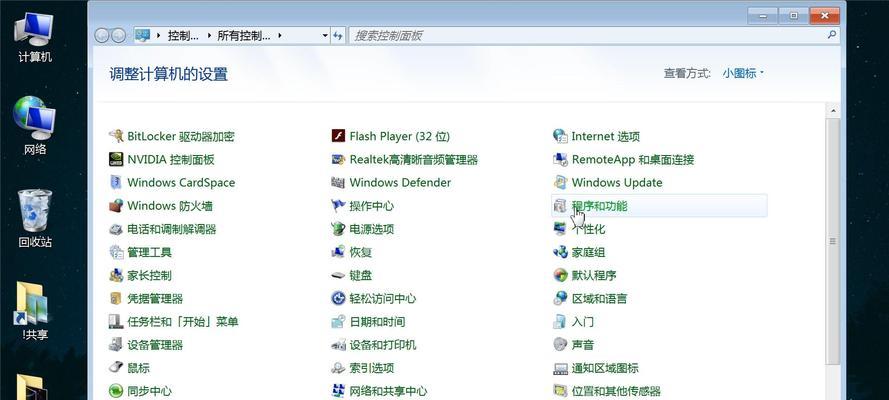The width and height of the screenshot is (889, 400).
Task: Click the 默认程序 icon
Action: pyautogui.click(x=560, y=275)
